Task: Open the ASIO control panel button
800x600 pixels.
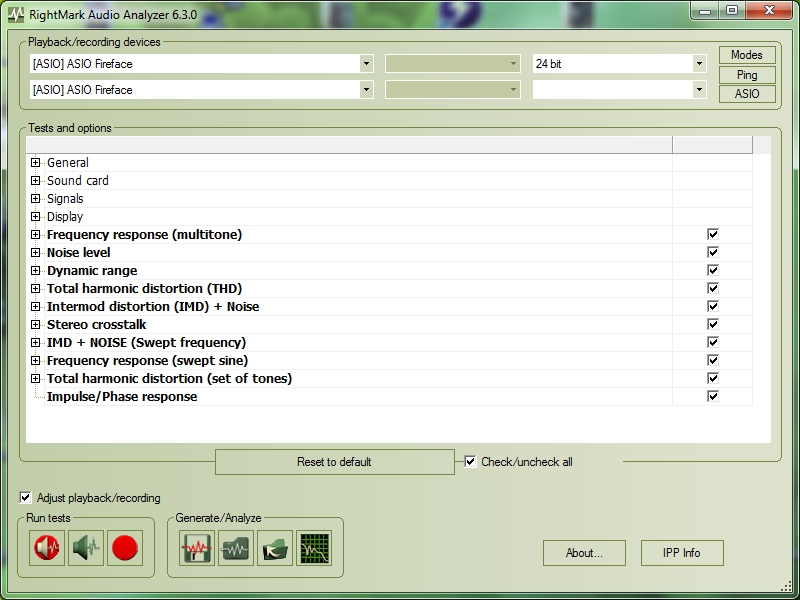Action: 747,94
